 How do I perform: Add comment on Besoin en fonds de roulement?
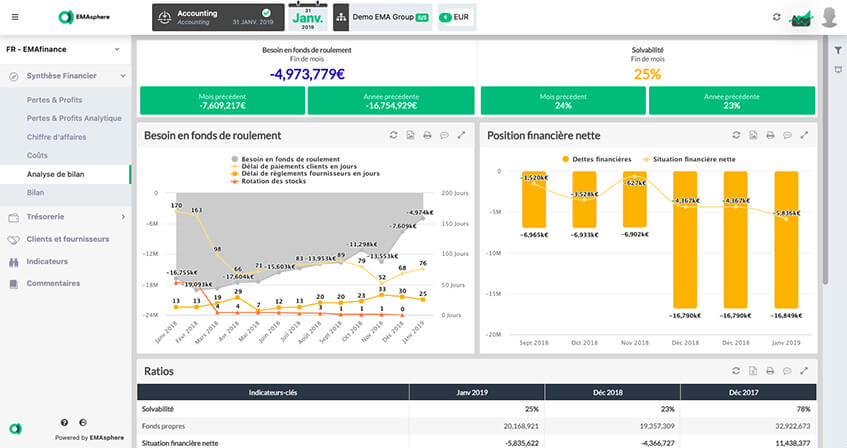444,135
